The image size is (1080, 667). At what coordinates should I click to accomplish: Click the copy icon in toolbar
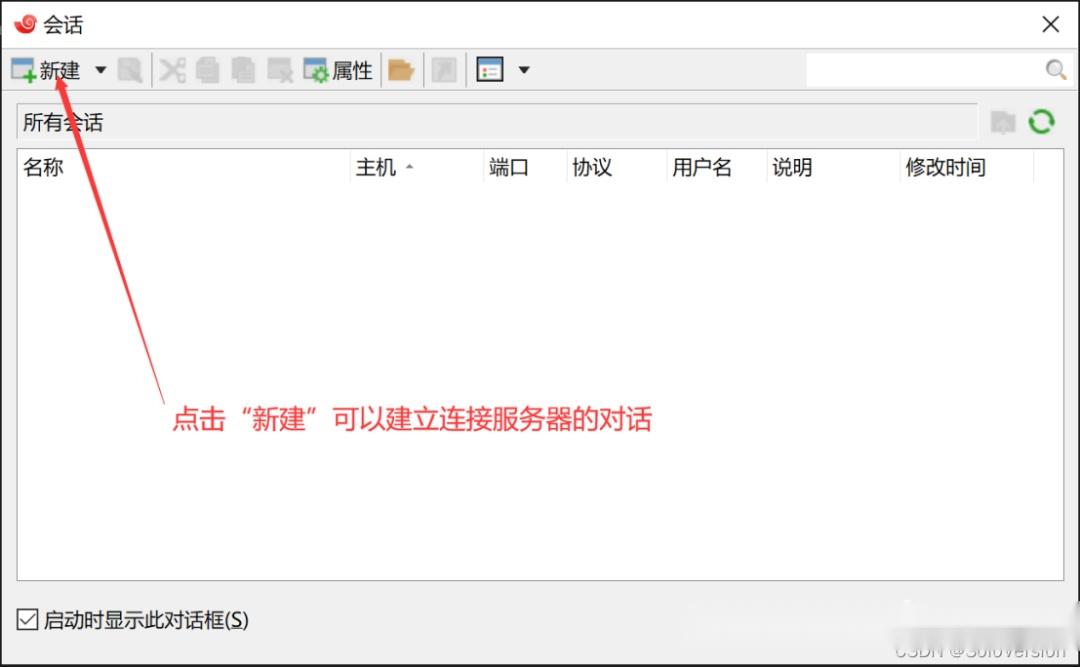point(207,70)
